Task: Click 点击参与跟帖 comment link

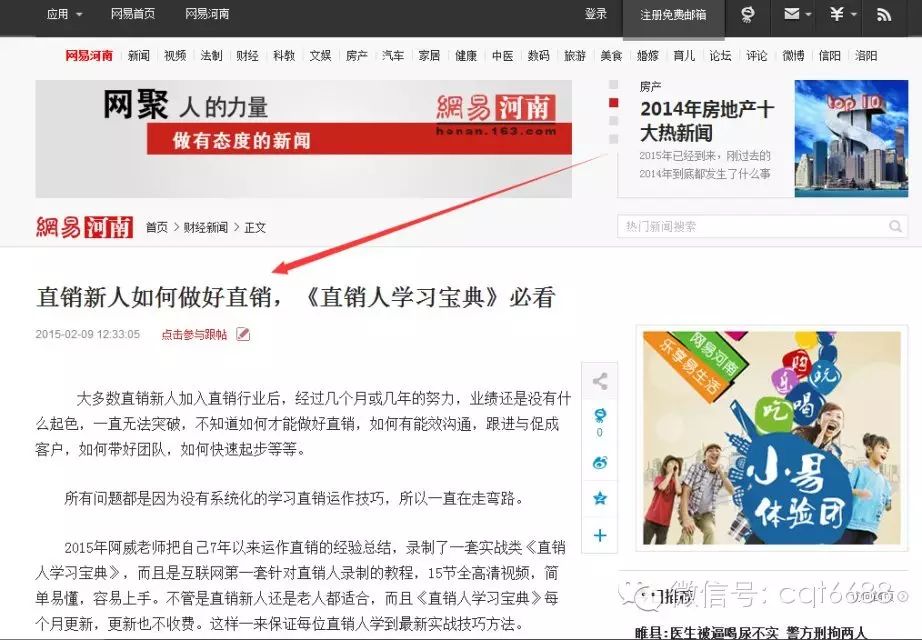Action: [x=194, y=335]
